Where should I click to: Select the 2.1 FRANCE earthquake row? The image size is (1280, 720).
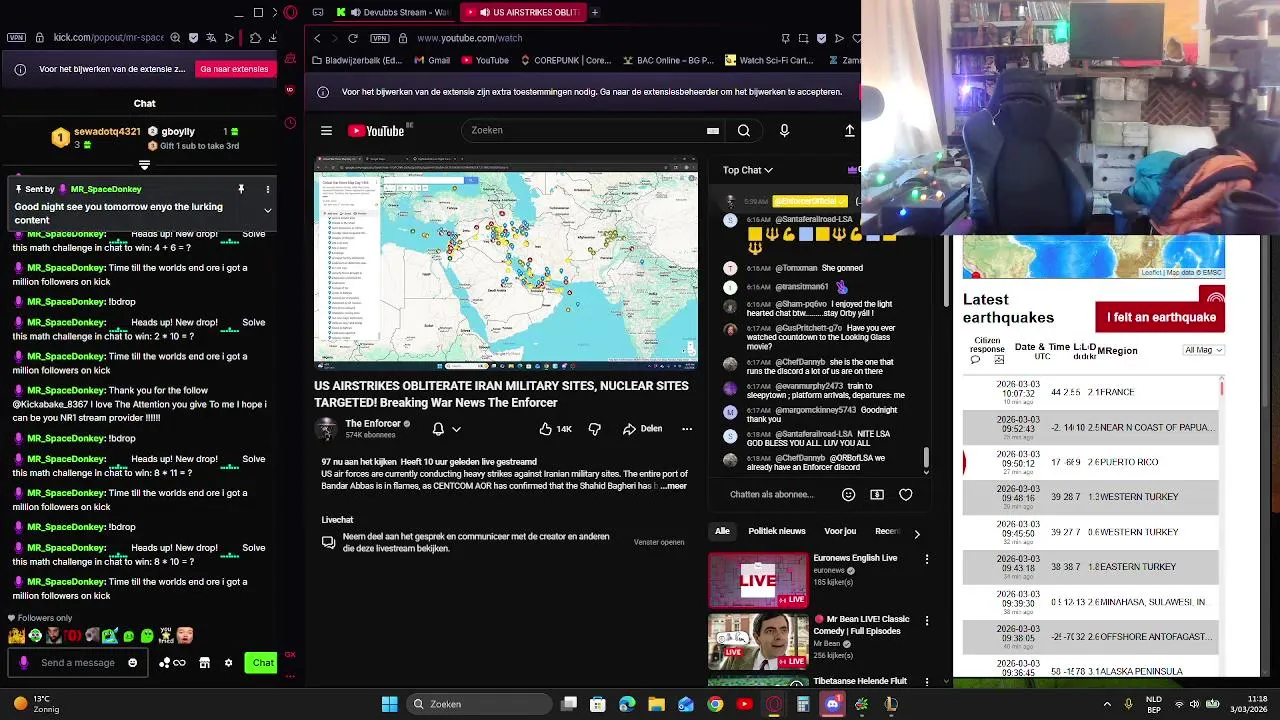tap(1091, 392)
